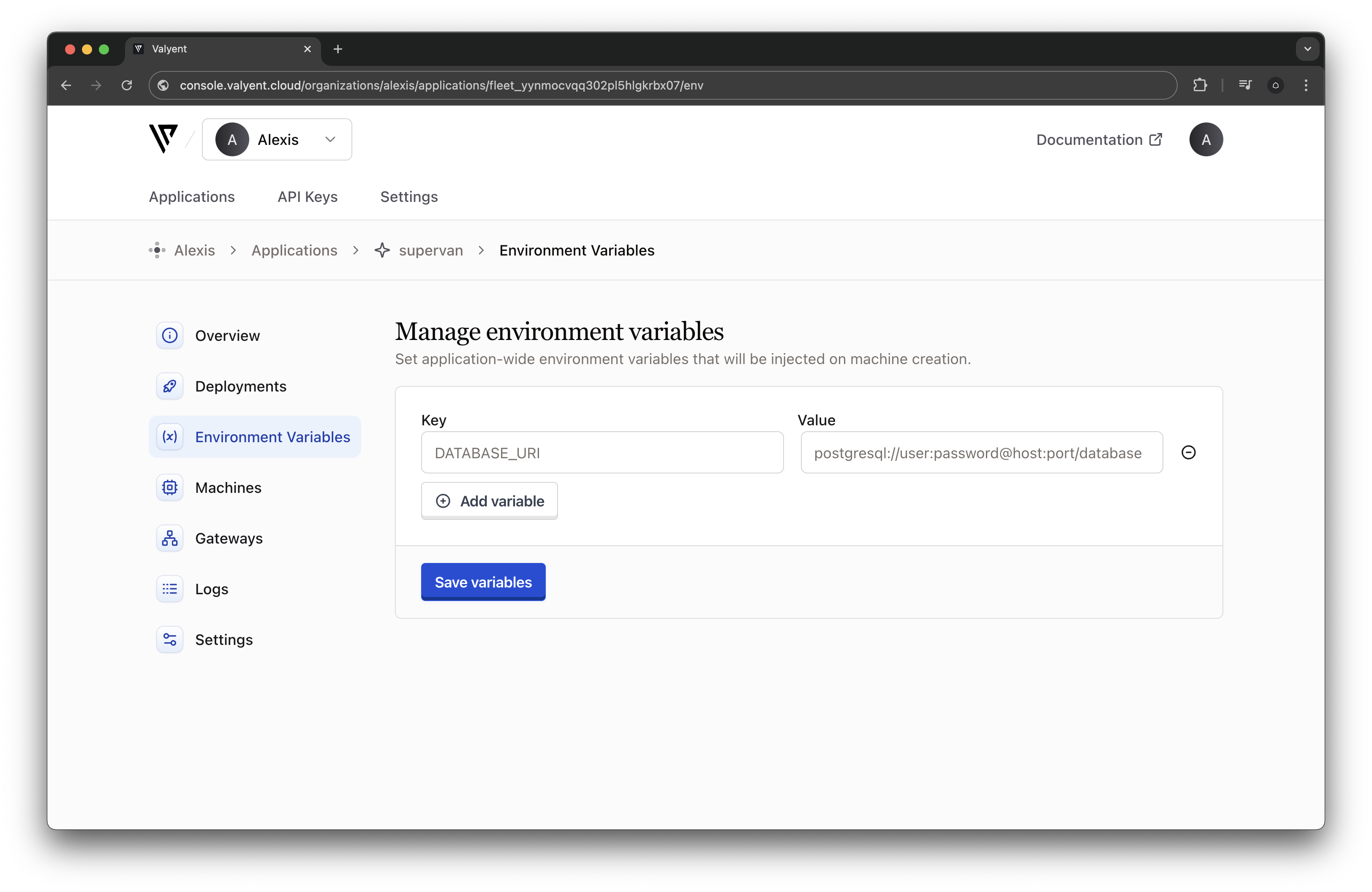
Task: Click the Add variable button
Action: tap(489, 501)
